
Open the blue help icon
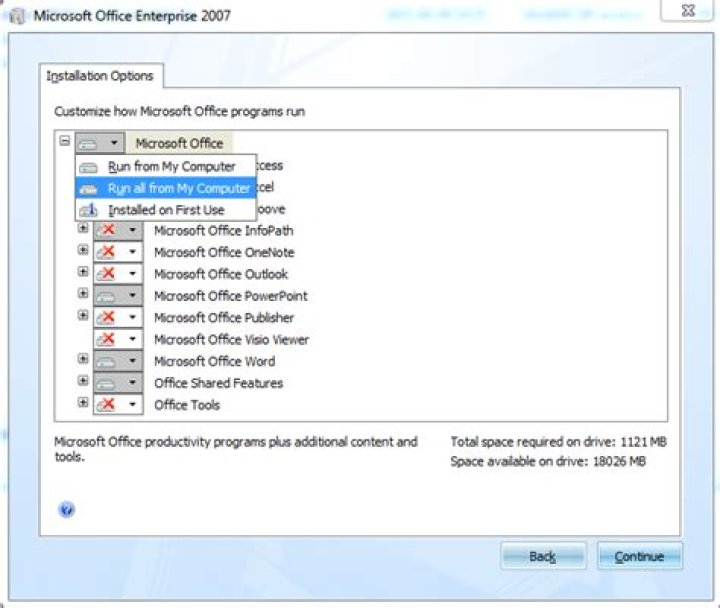click(67, 509)
